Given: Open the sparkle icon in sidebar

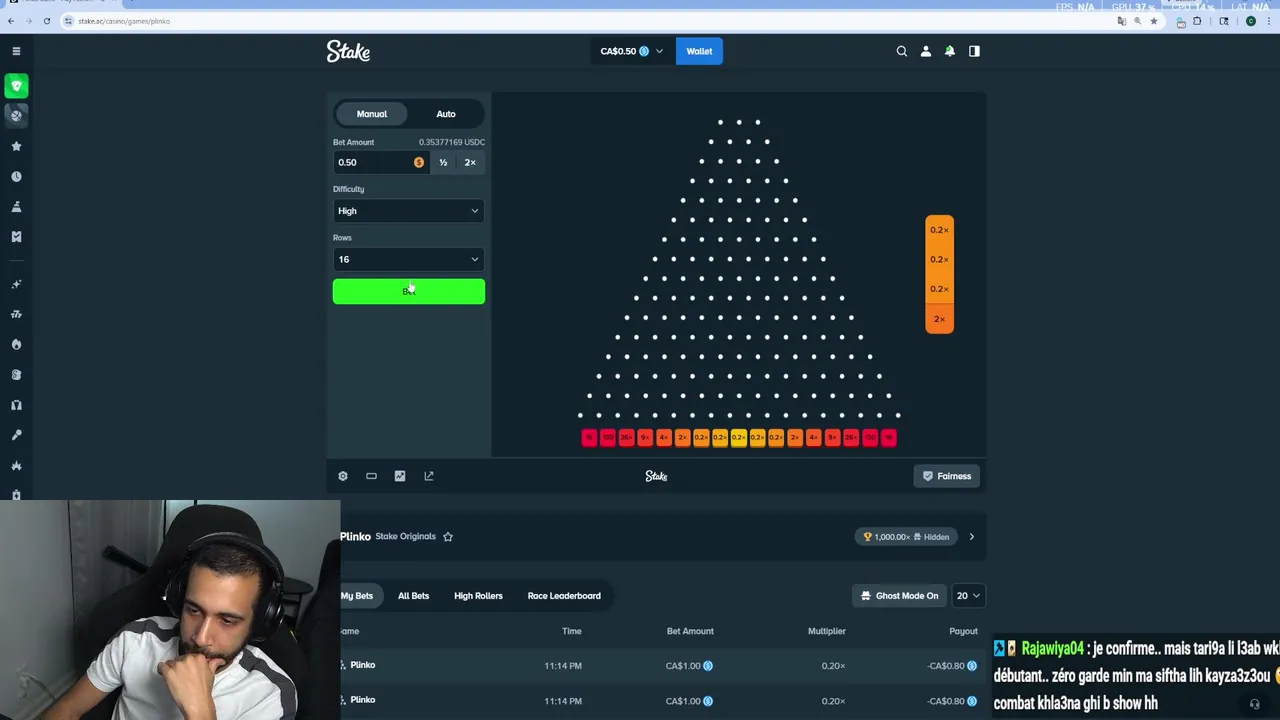Looking at the screenshot, I should [x=16, y=284].
